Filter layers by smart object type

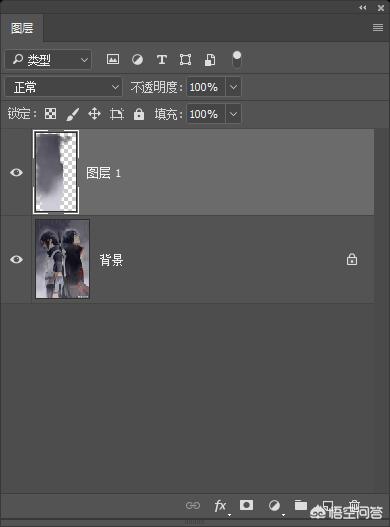210,60
